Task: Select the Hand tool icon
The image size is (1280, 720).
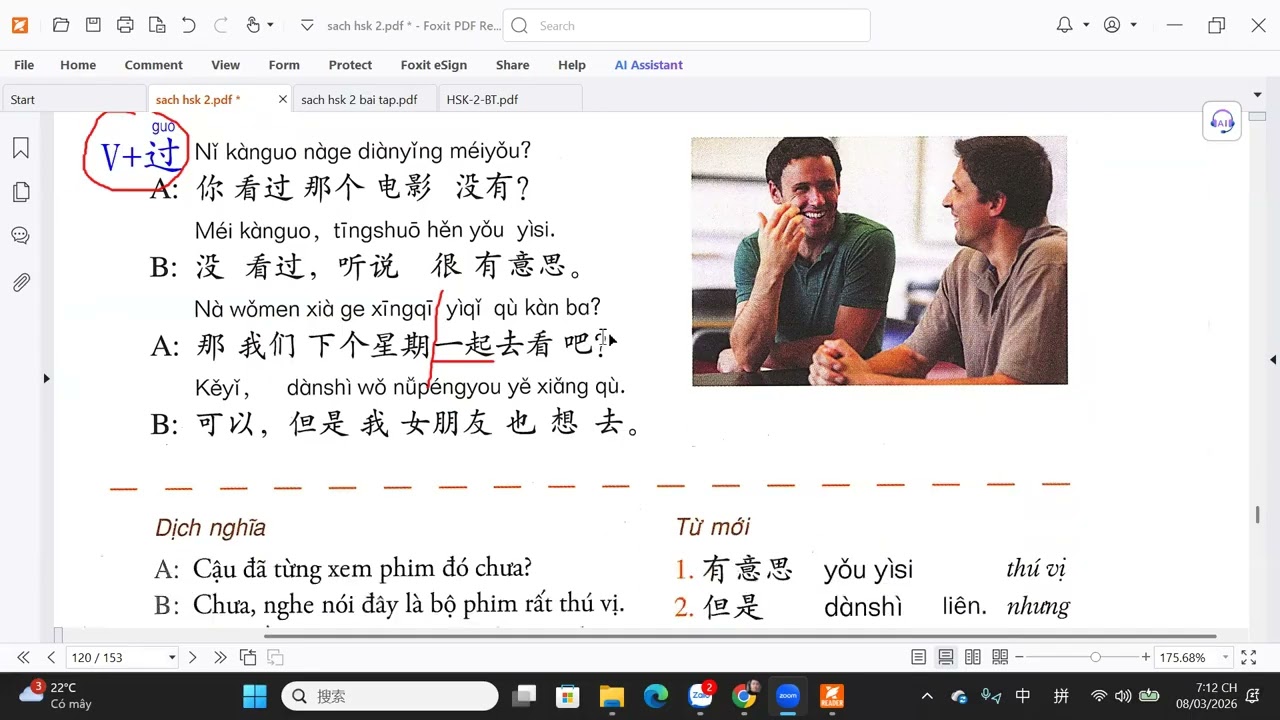Action: click(x=252, y=25)
